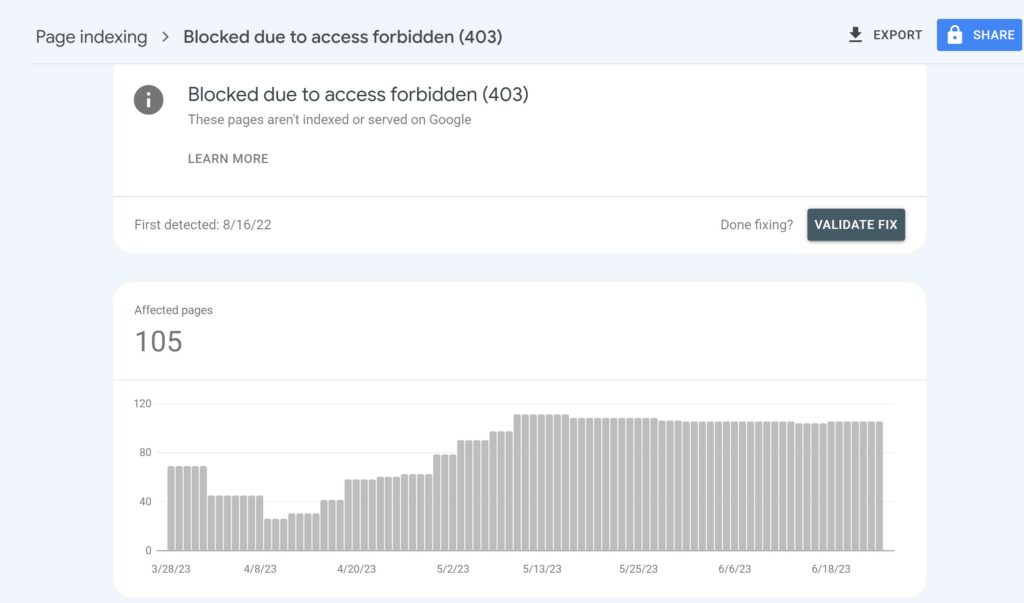1024x603 pixels.
Task: Click the info icon beside the 403 heading
Action: (149, 100)
